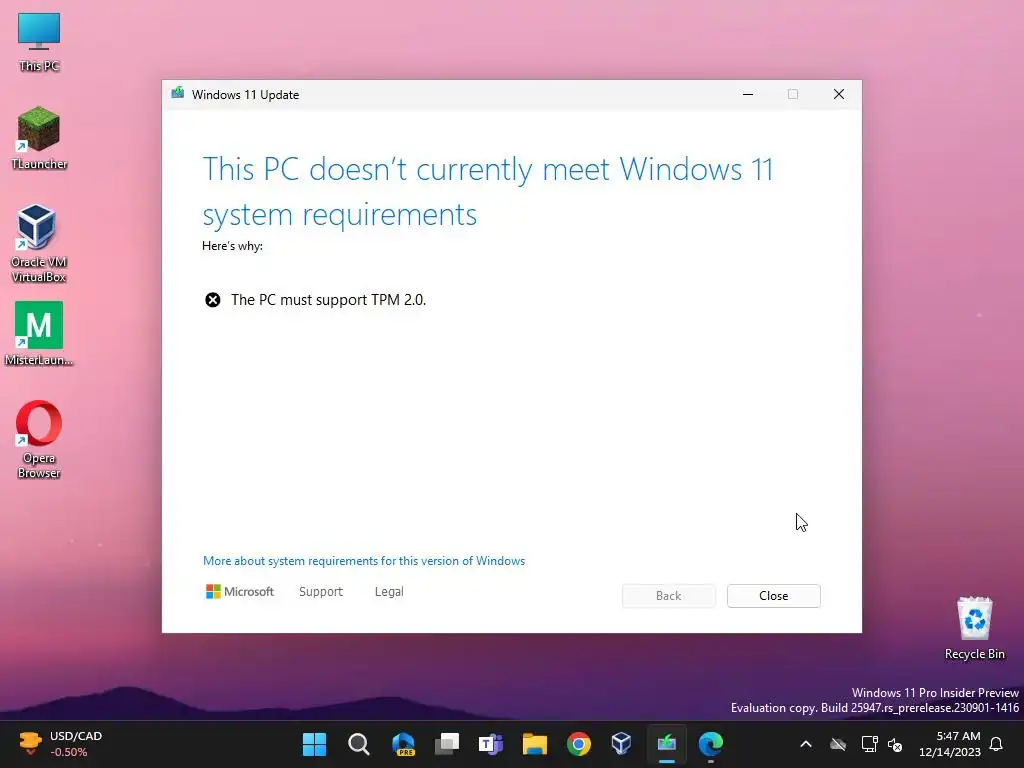Viewport: 1024px width, 768px height.
Task: Click the disabled Back button
Action: [x=668, y=596]
